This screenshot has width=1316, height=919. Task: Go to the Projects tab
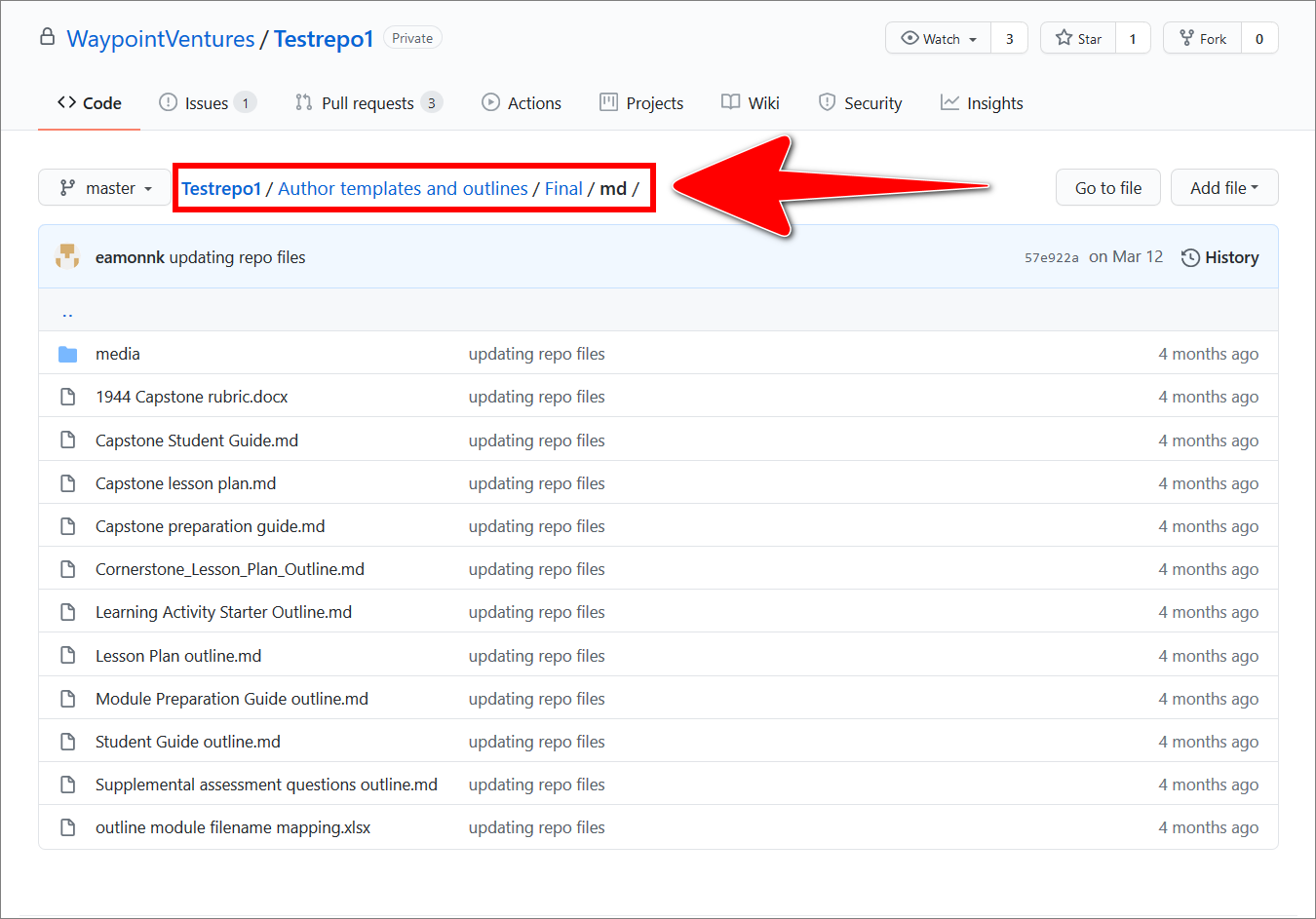coord(641,103)
